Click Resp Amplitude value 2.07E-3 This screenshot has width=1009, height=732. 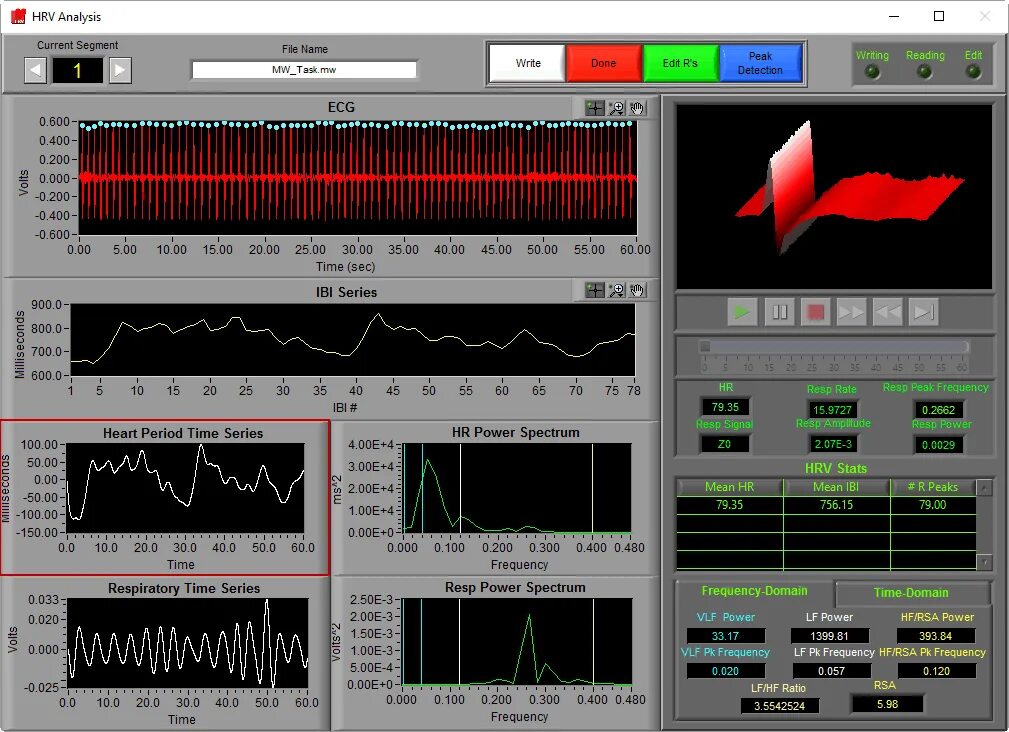coord(832,444)
